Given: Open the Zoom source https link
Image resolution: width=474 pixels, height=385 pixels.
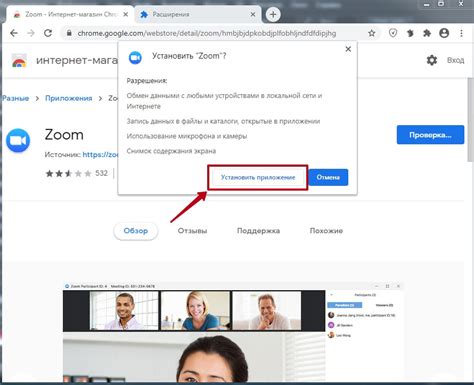Looking at the screenshot, I should coord(100,155).
